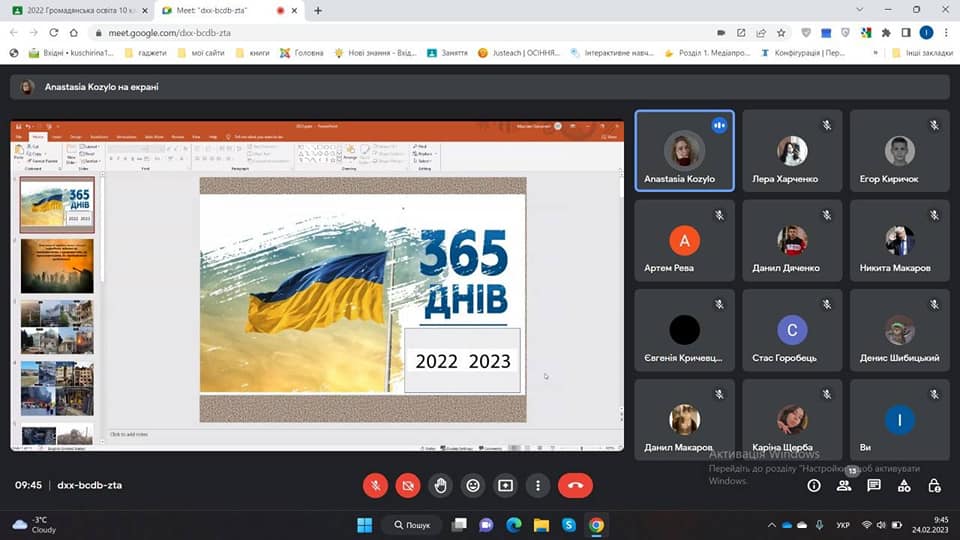Toggle the microphone mute button
This screenshot has height=540, width=960.
click(375, 486)
